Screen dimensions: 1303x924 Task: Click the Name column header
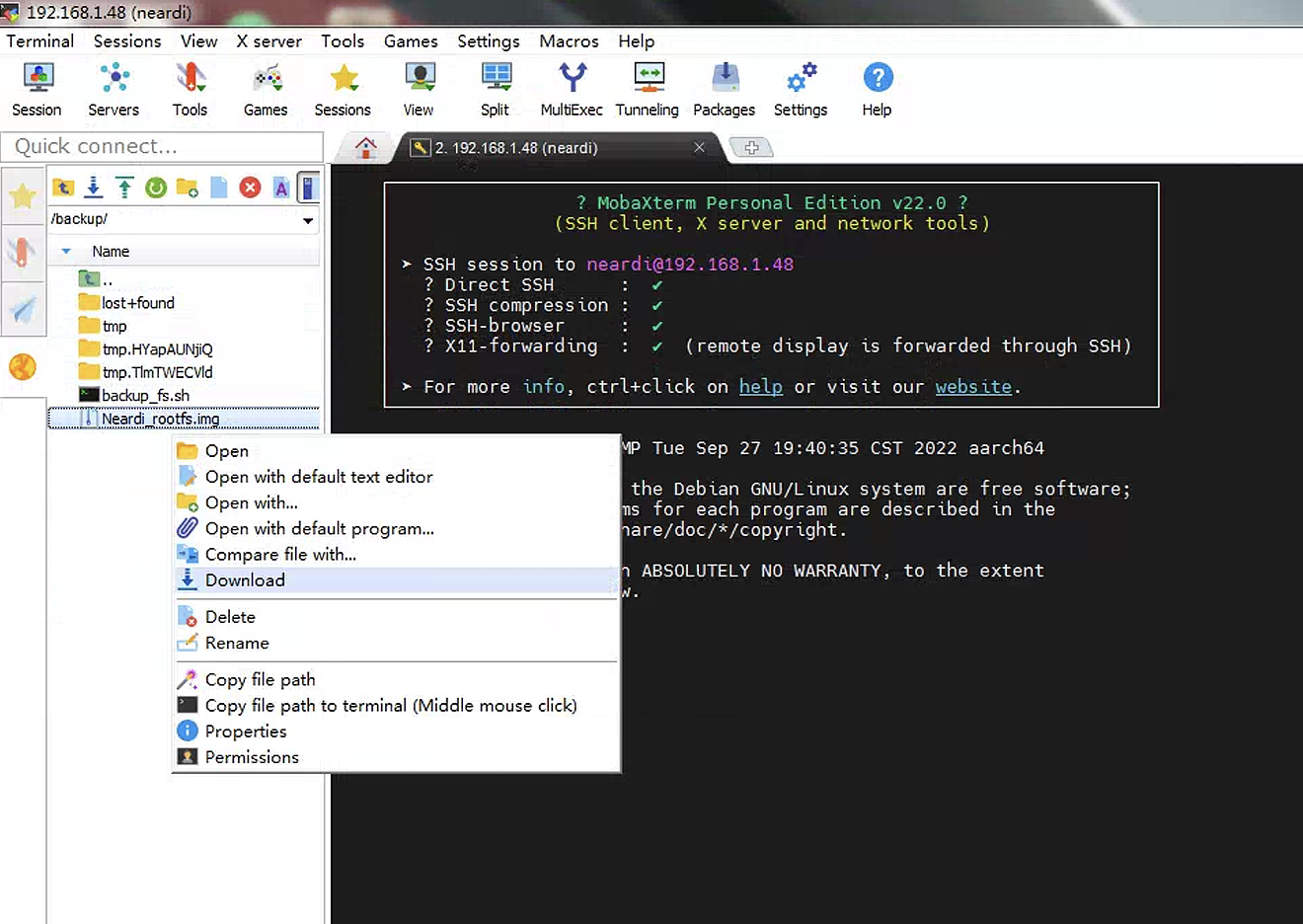[x=111, y=252]
